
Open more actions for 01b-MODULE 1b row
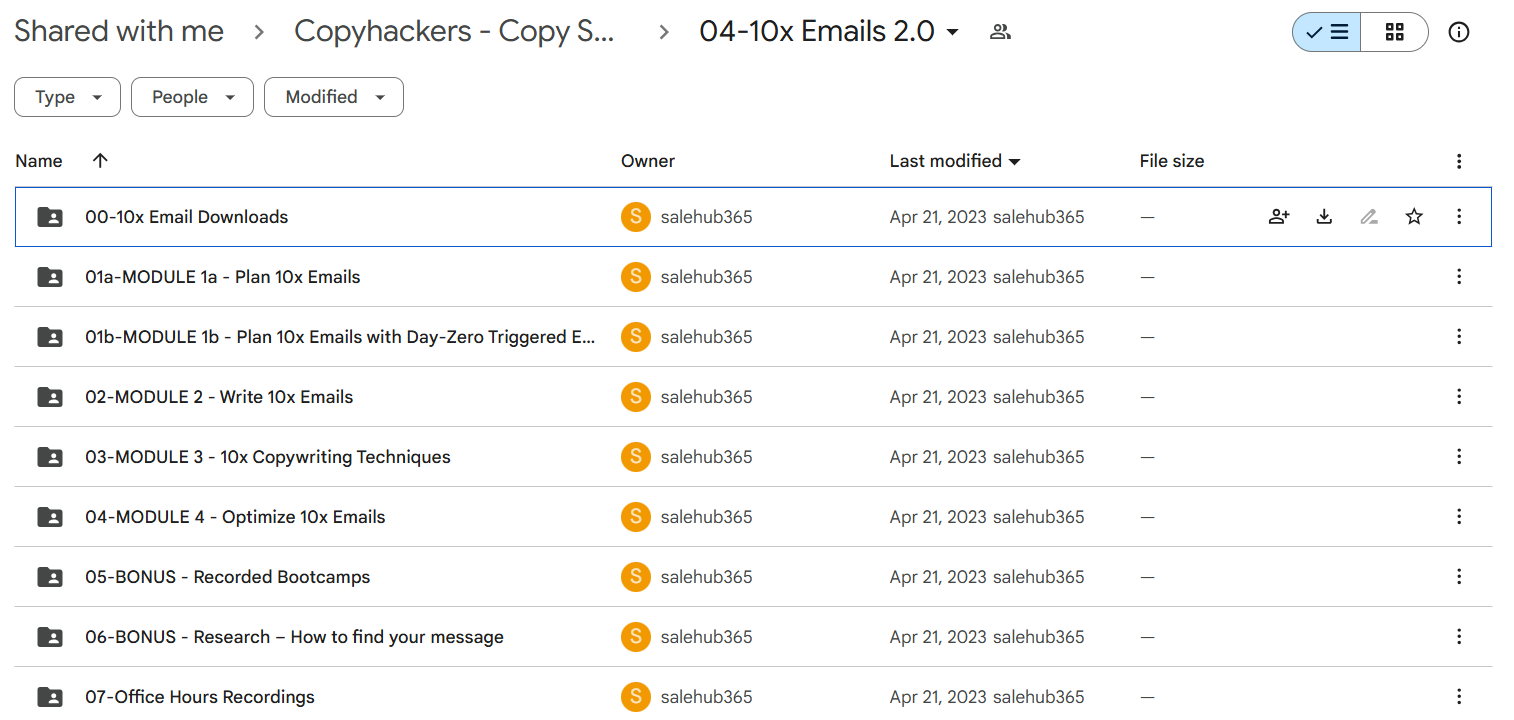[x=1459, y=337]
